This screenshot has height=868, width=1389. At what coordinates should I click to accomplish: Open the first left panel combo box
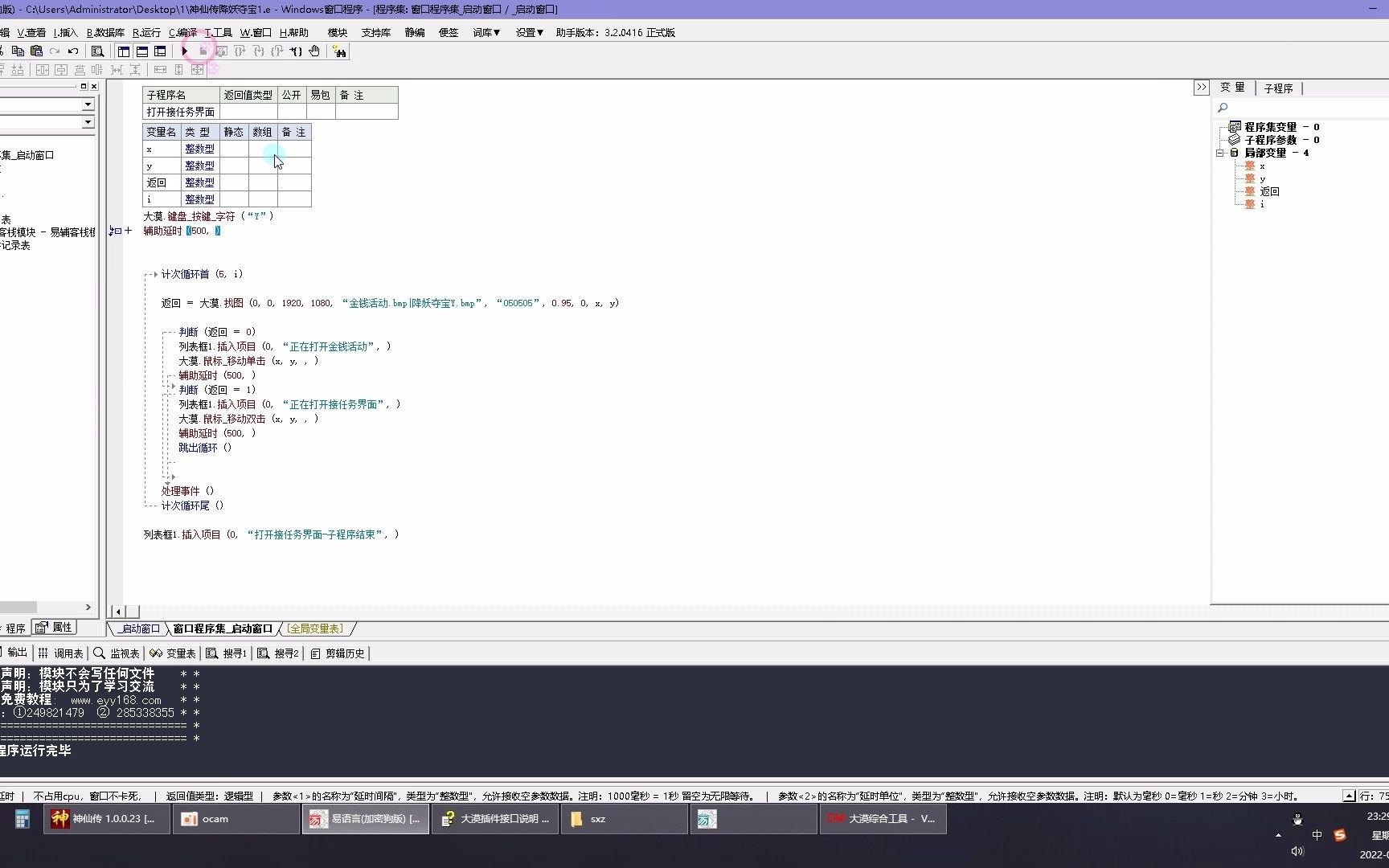88,105
